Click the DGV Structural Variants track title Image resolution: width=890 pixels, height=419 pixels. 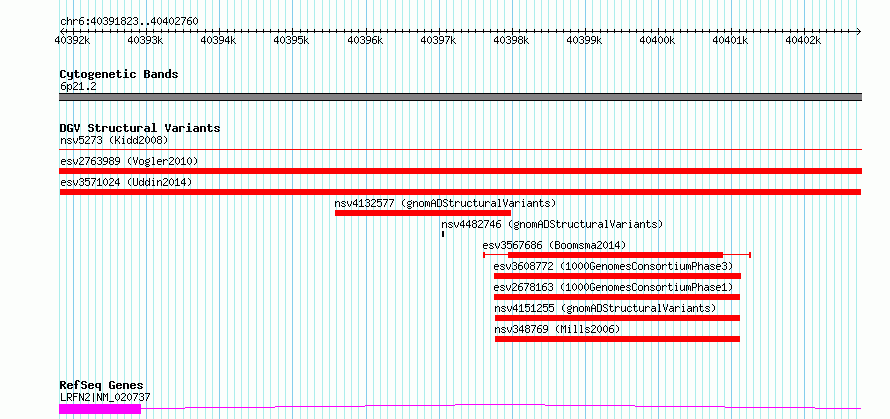click(x=140, y=128)
